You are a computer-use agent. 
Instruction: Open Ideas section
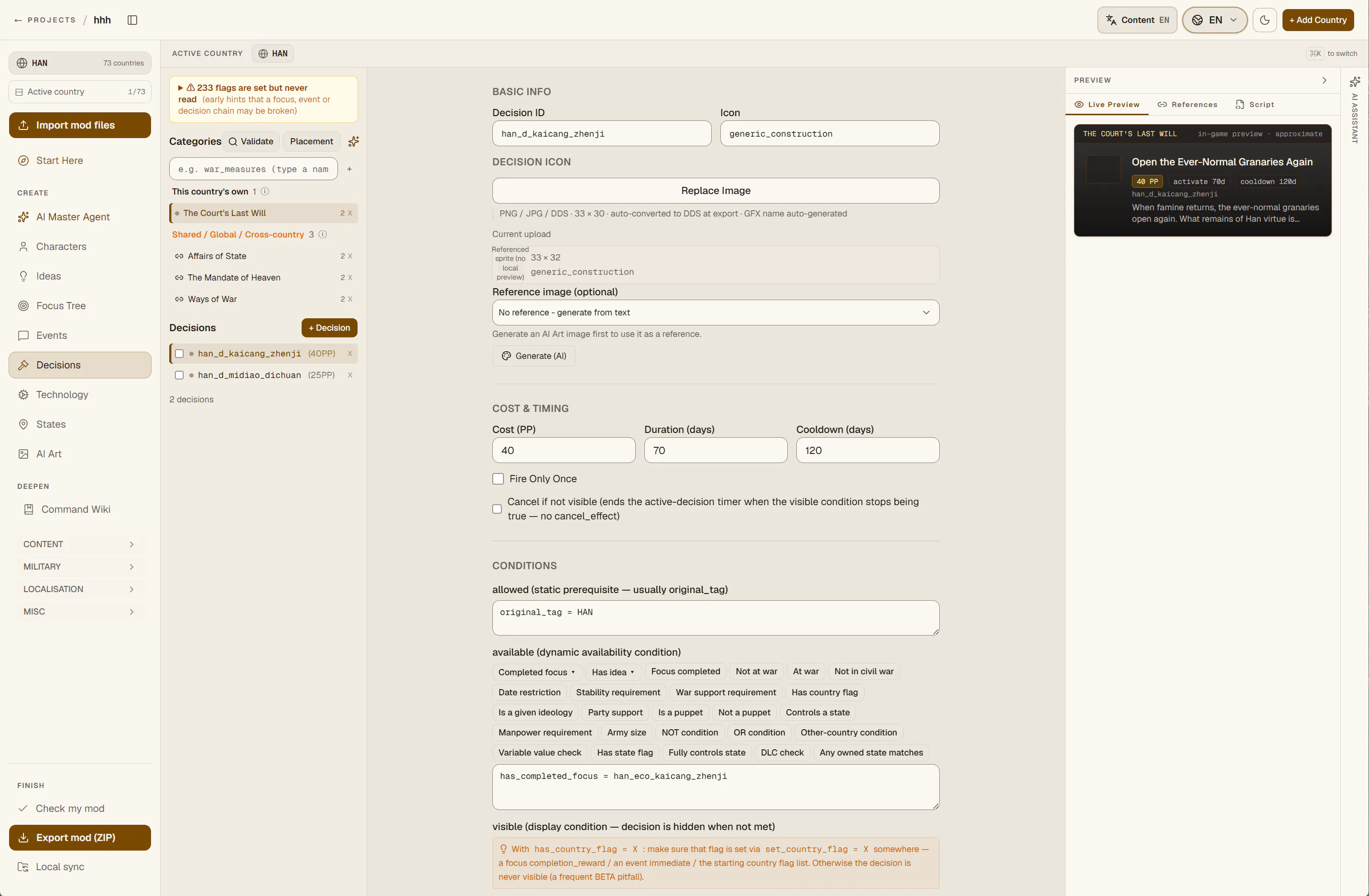(80, 276)
